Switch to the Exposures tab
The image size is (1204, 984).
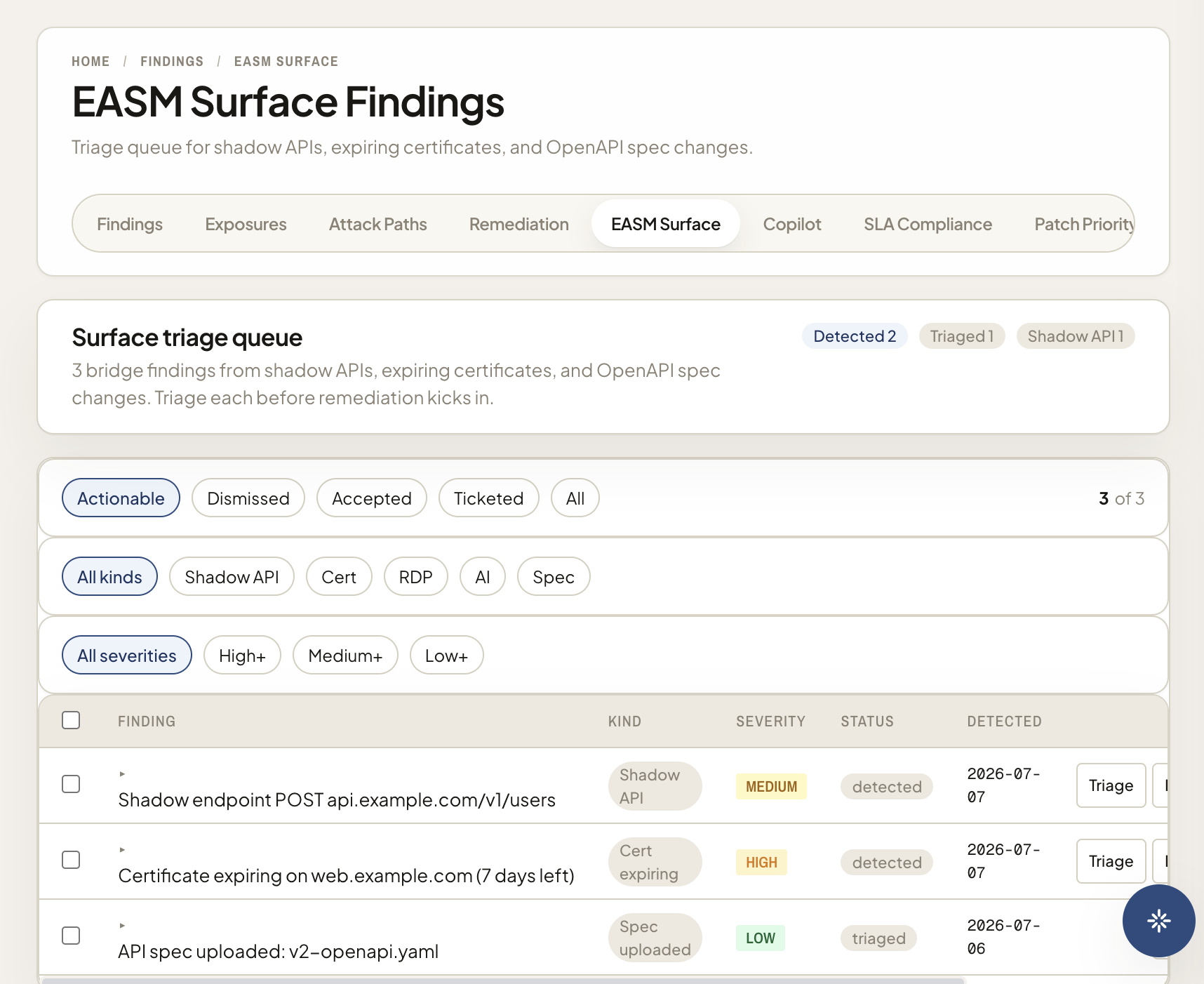click(x=246, y=224)
